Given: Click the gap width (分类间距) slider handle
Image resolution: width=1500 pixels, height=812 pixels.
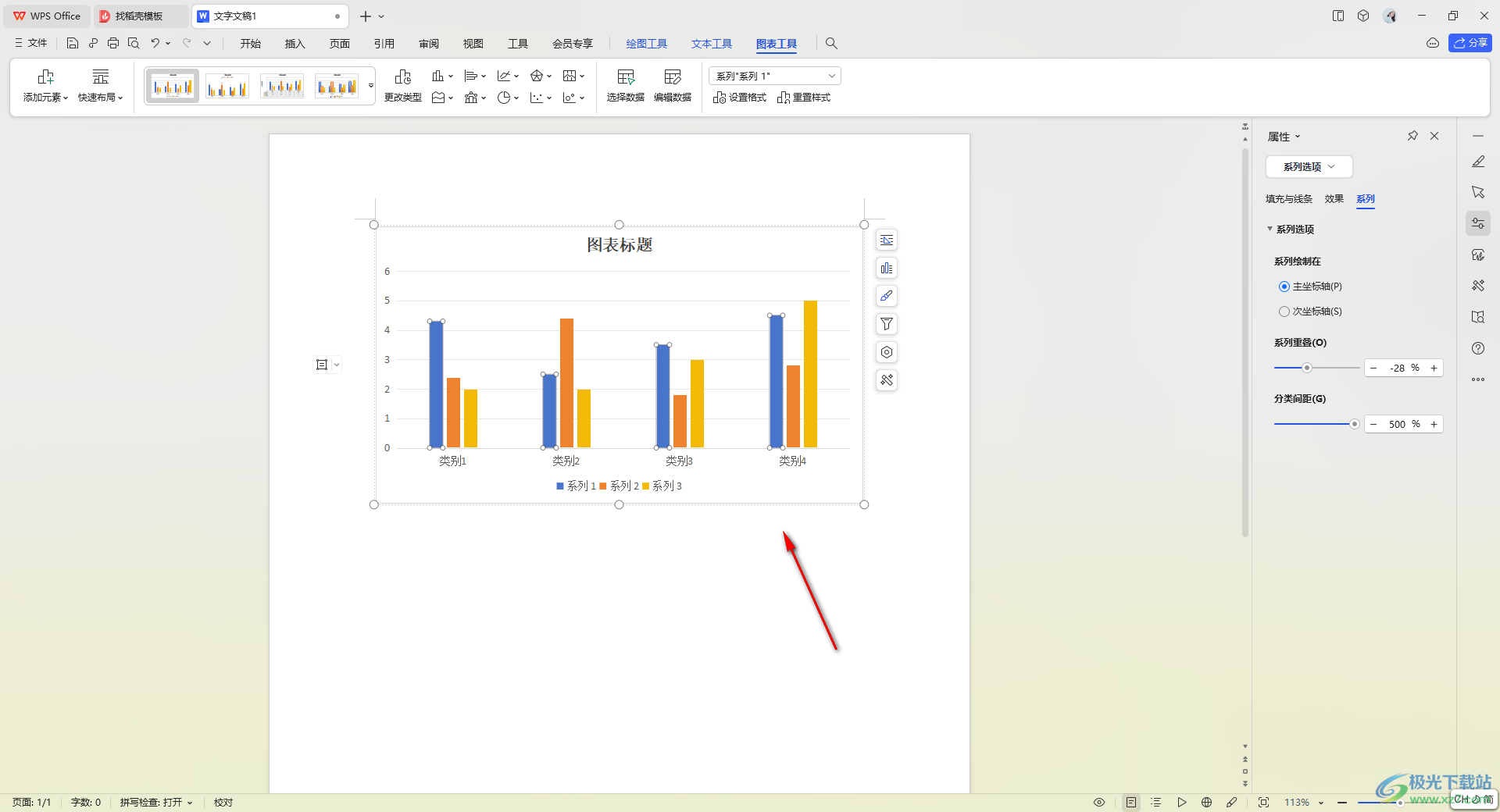Looking at the screenshot, I should [x=1355, y=424].
